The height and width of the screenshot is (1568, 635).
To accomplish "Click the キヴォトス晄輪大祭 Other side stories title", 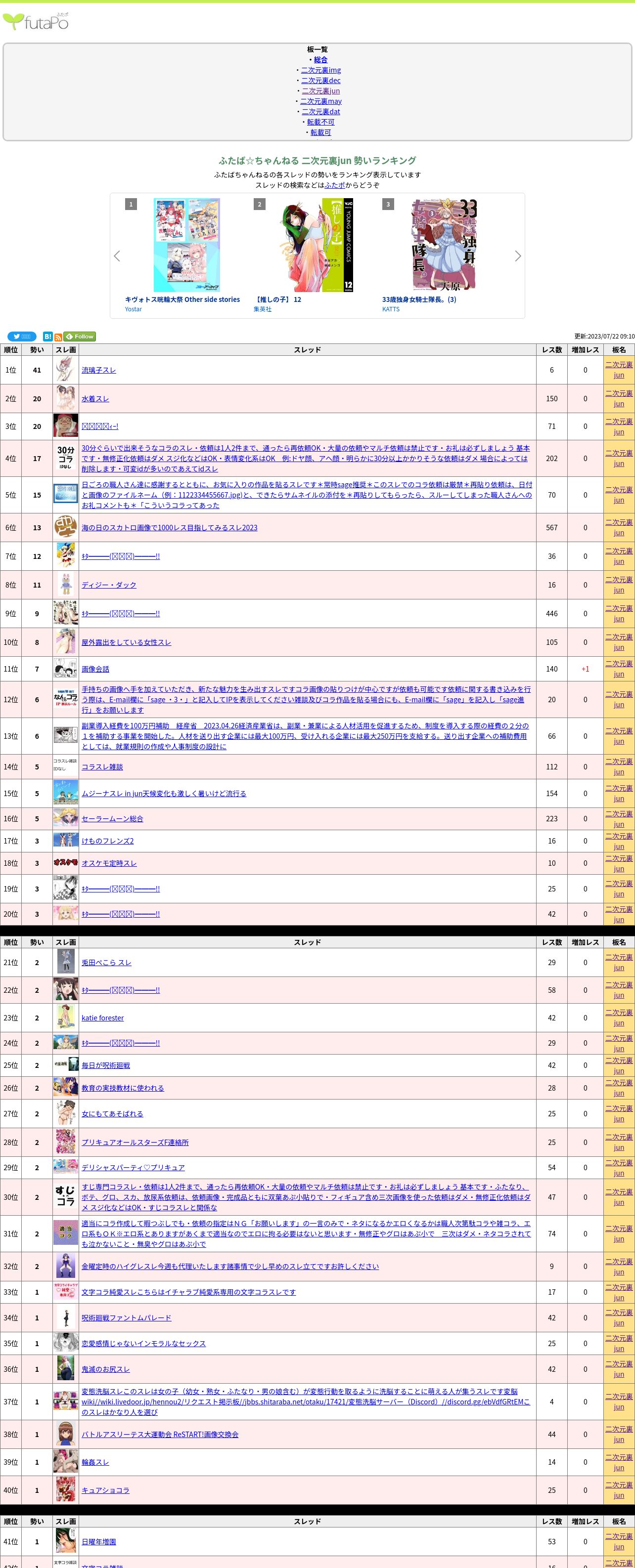I will point(182,299).
